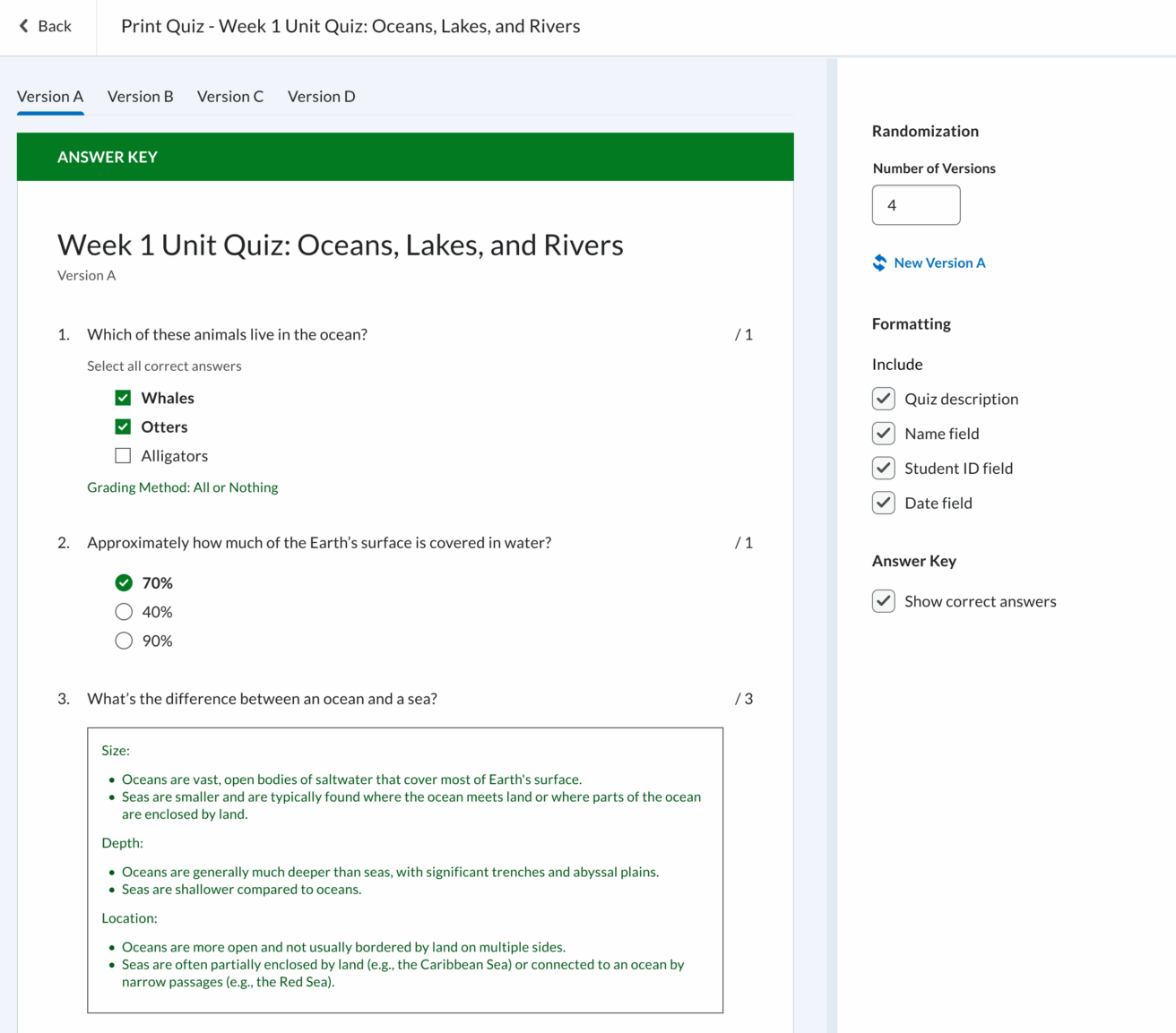Select the Version D tab
The width and height of the screenshot is (1176, 1033).
pos(321,97)
